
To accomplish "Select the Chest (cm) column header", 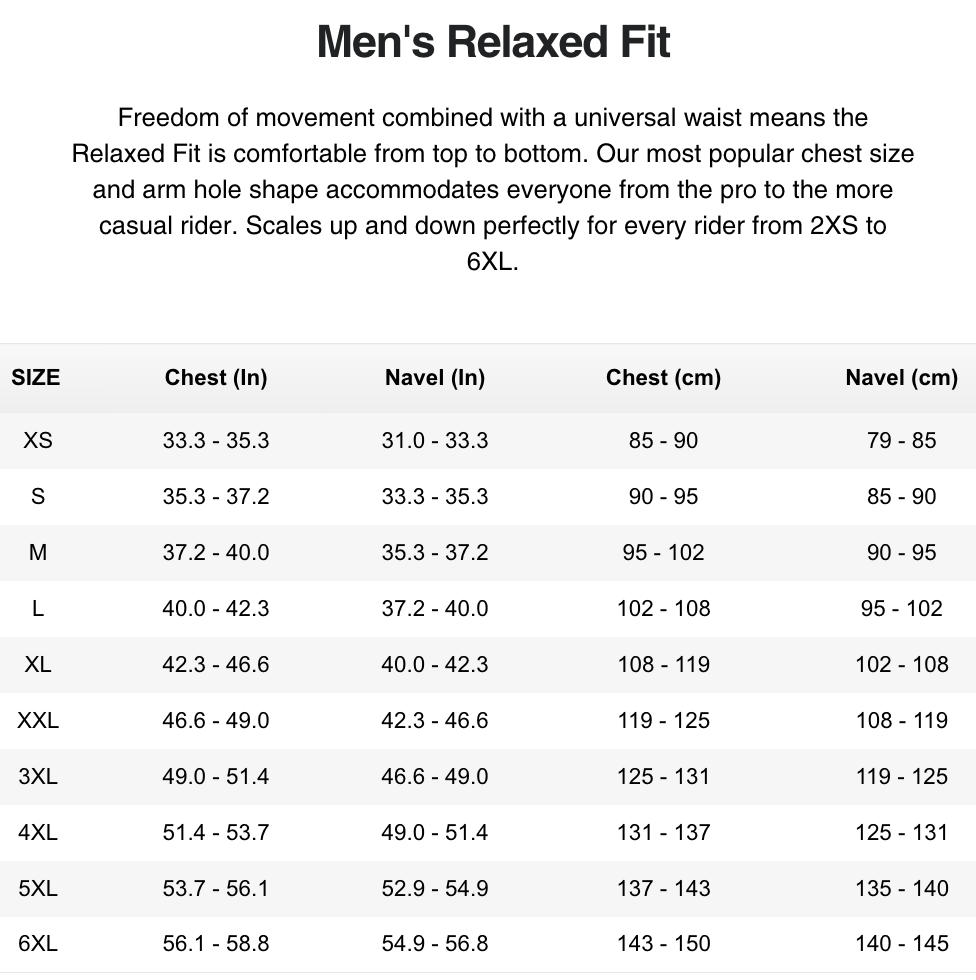I will [x=664, y=378].
